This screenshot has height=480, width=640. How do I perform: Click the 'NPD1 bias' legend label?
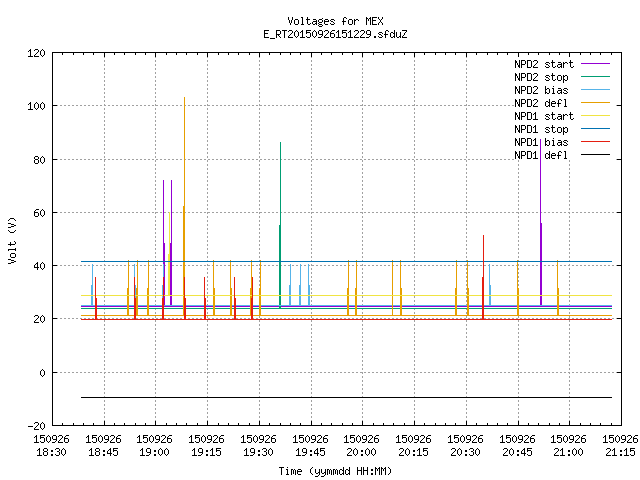541,142
